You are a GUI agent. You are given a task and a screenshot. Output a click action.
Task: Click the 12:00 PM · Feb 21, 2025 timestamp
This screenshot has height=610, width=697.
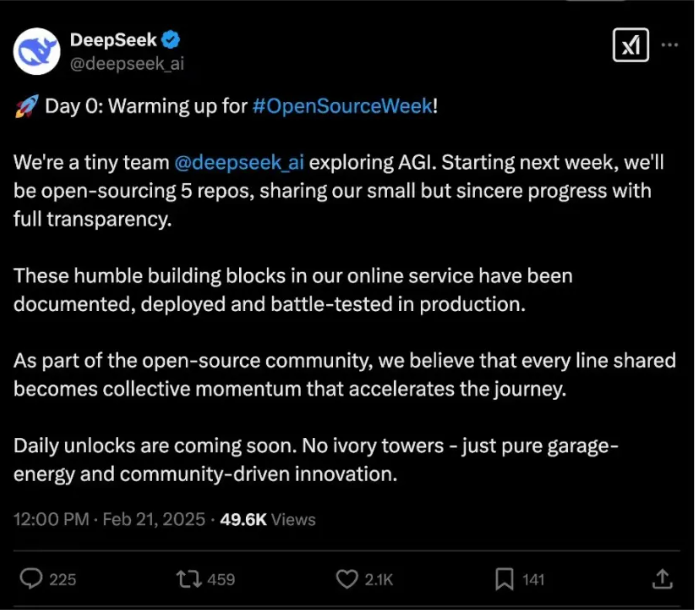(109, 519)
